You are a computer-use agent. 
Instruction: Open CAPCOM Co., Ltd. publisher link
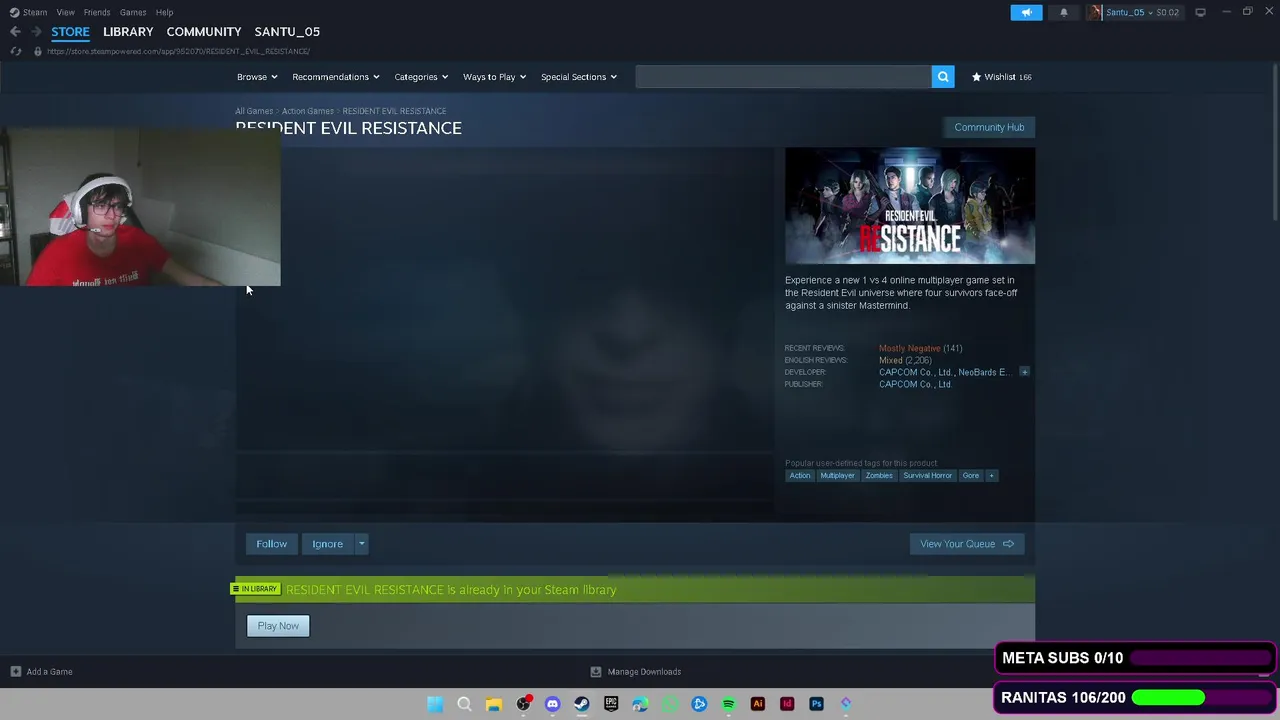pos(915,384)
